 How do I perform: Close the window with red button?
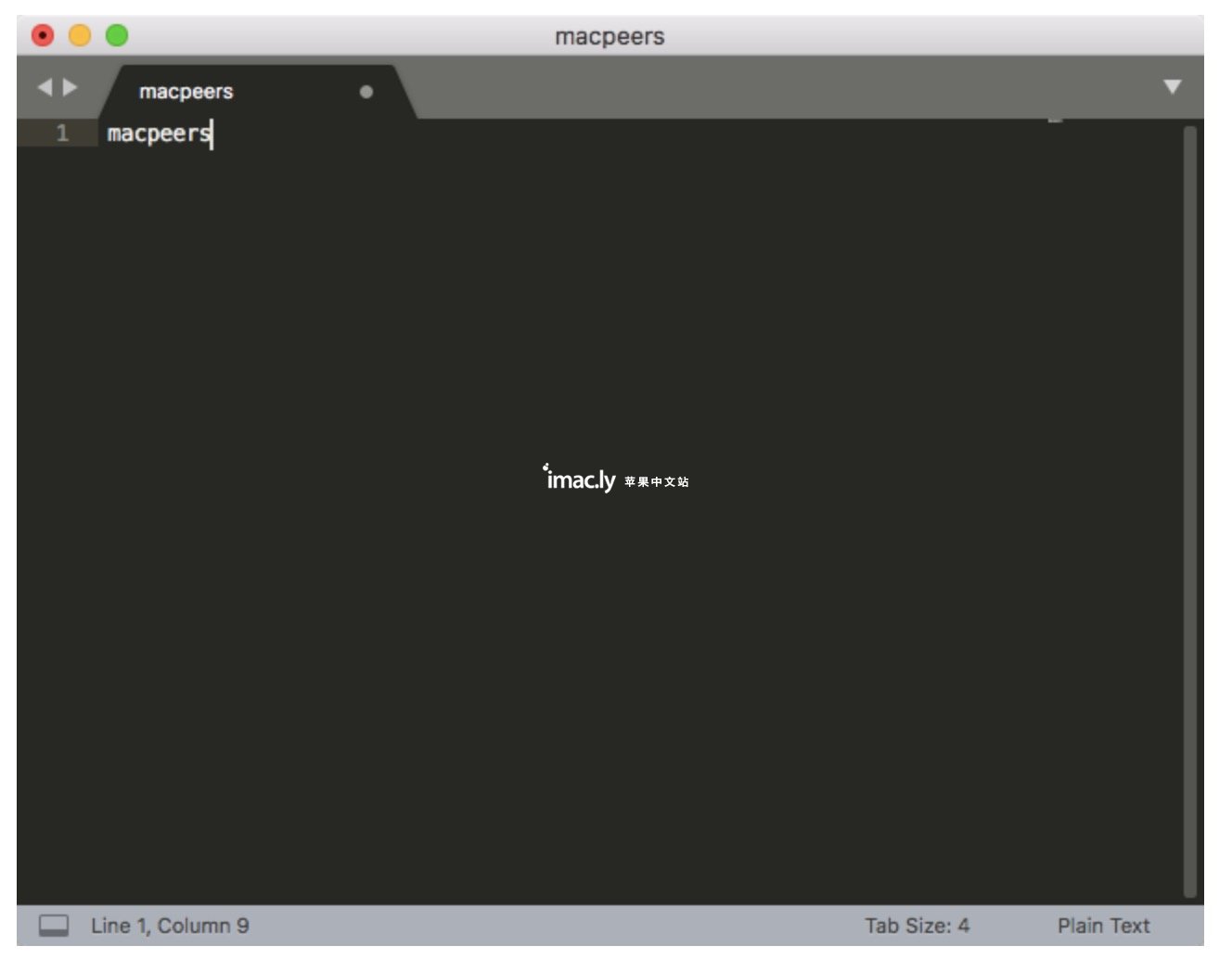43,35
